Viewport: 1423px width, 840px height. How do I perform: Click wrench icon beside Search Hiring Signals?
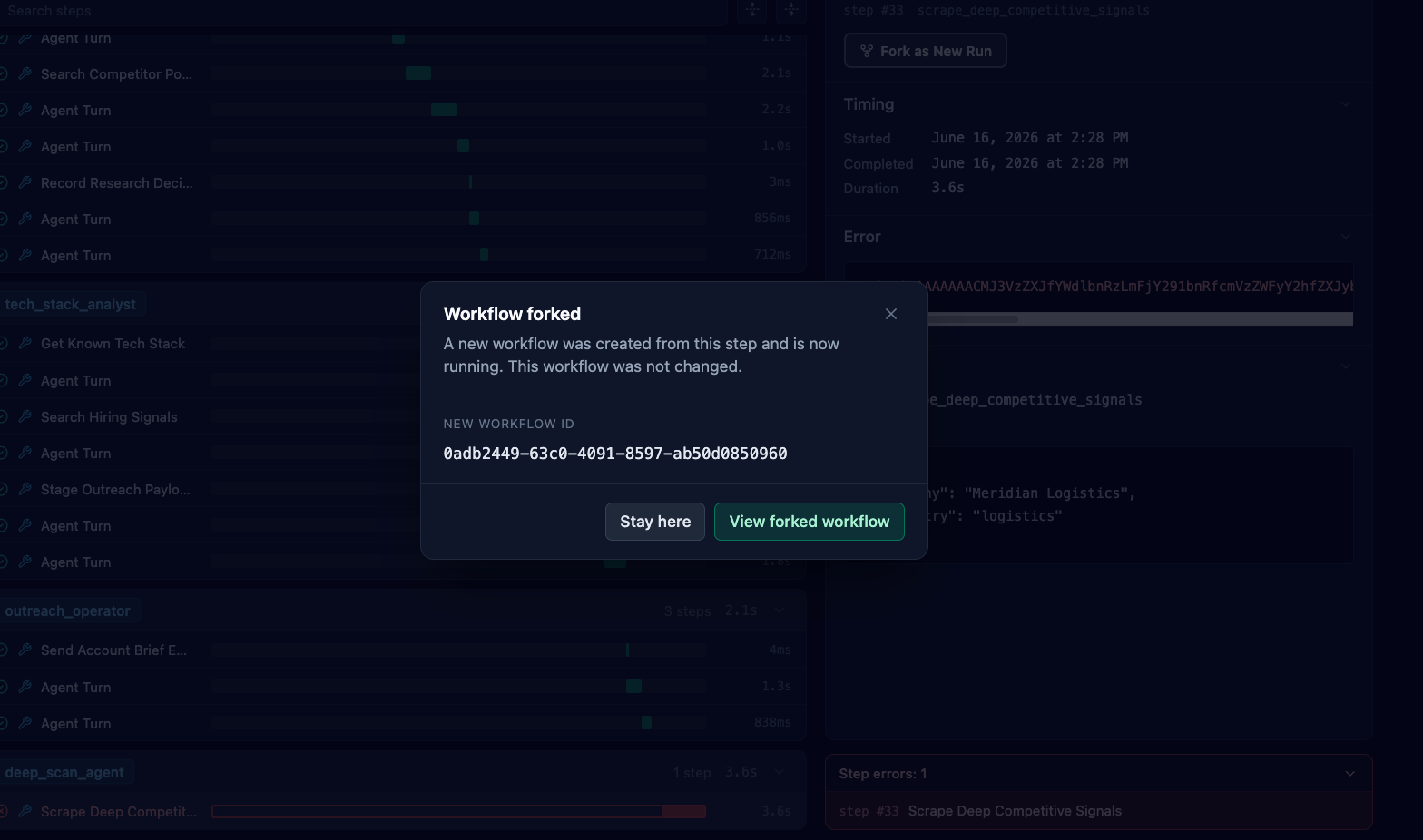(x=25, y=416)
